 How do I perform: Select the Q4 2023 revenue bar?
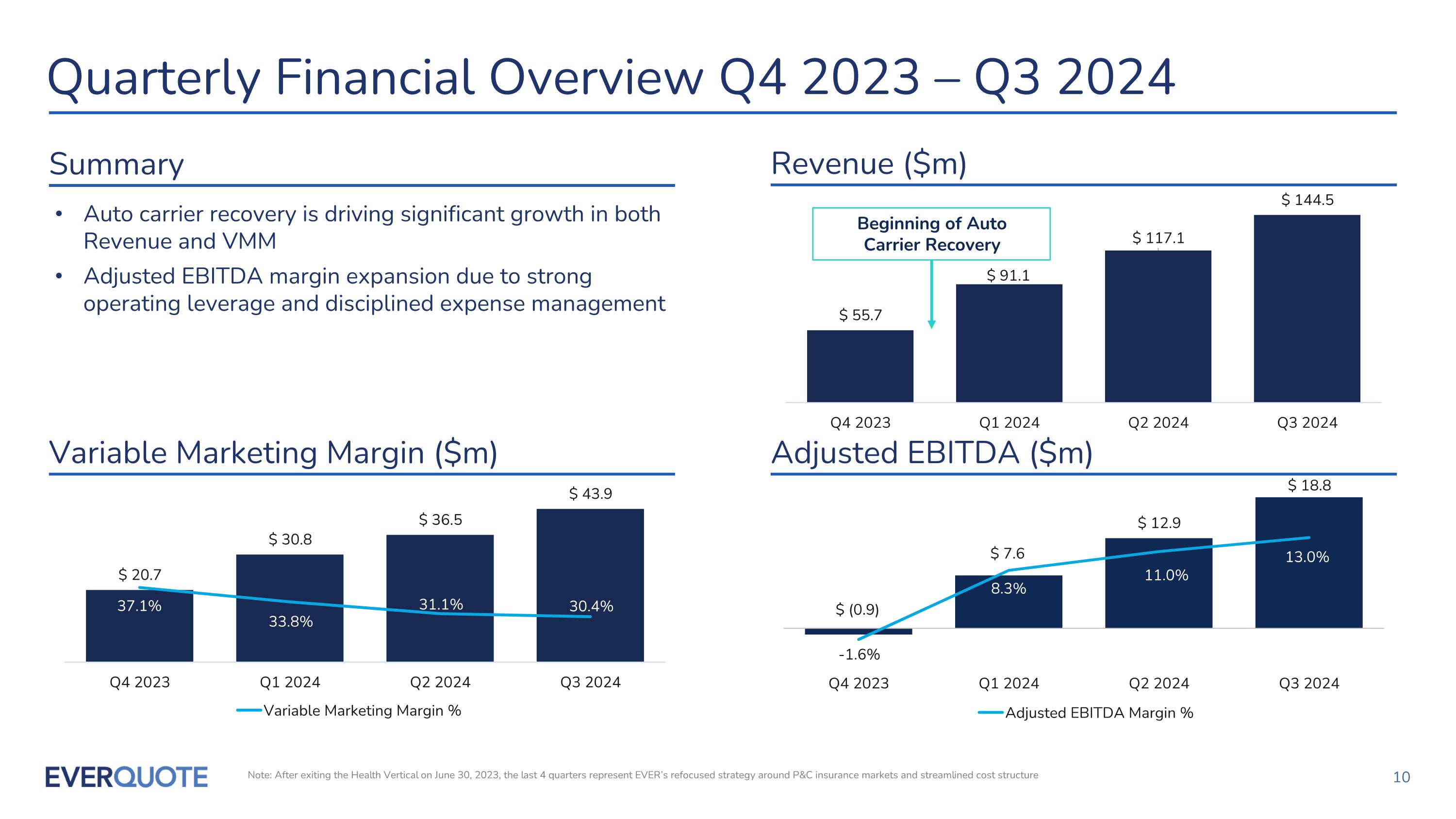click(860, 366)
